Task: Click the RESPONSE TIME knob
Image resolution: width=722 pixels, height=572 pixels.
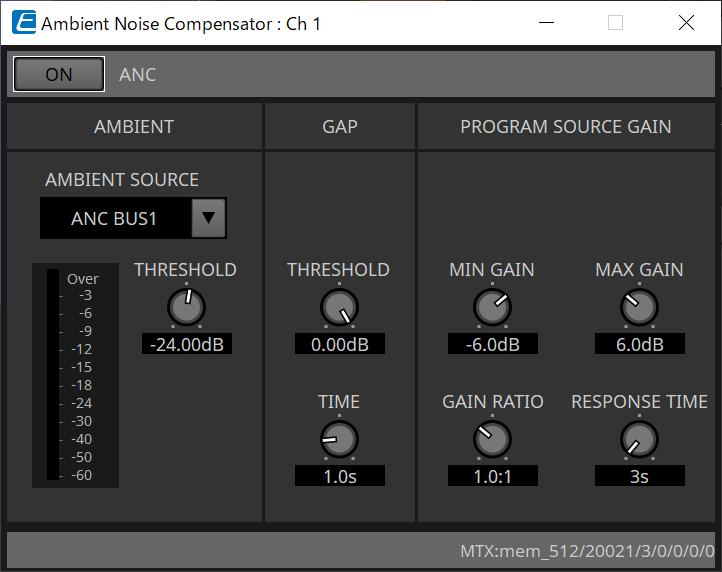Action: (639, 439)
